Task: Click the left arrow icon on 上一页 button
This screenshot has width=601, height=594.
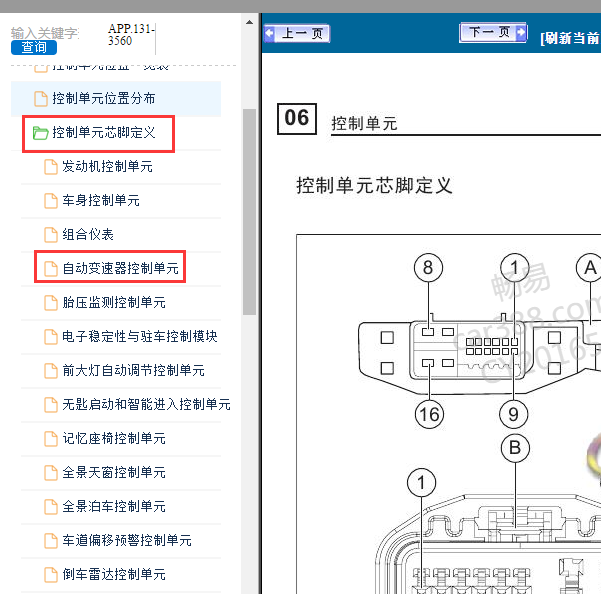Action: (270, 33)
